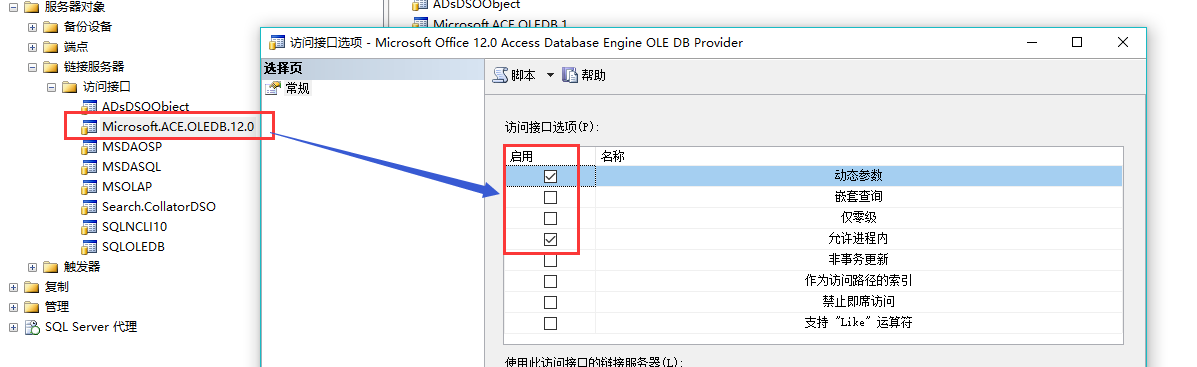
Task: Select the 常规 page icon
Action: click(x=272, y=89)
